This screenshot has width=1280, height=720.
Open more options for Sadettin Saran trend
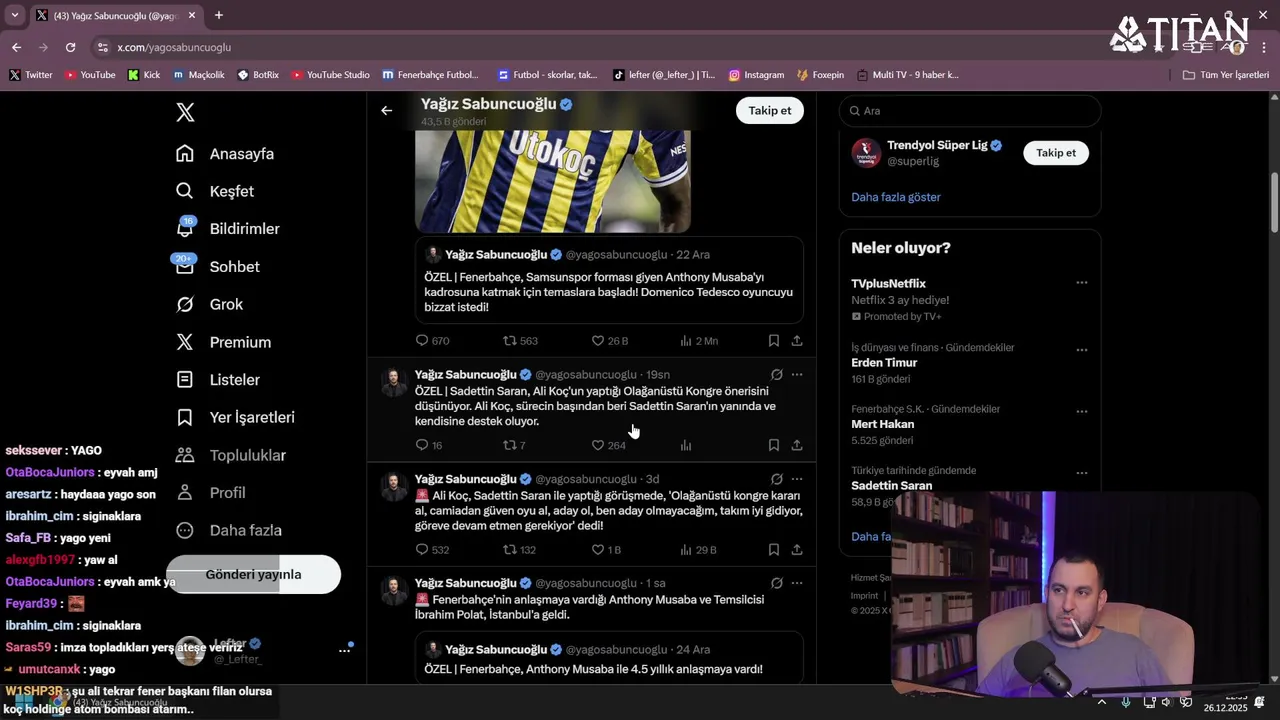1081,473
